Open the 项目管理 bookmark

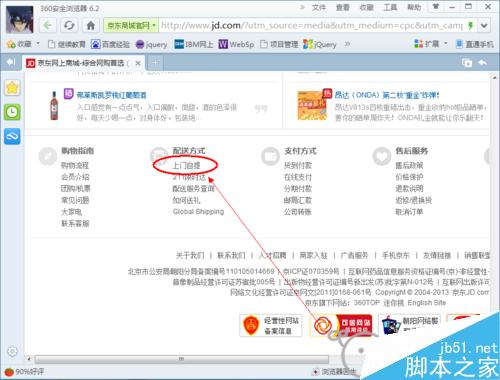click(x=279, y=44)
